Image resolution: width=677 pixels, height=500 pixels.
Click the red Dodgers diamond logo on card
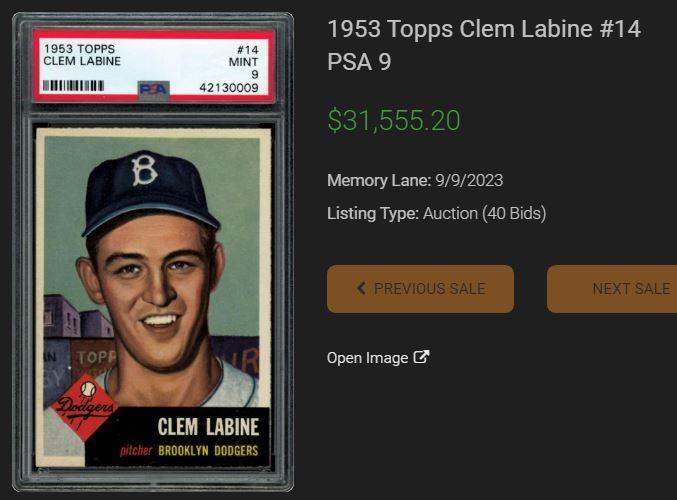pos(84,405)
